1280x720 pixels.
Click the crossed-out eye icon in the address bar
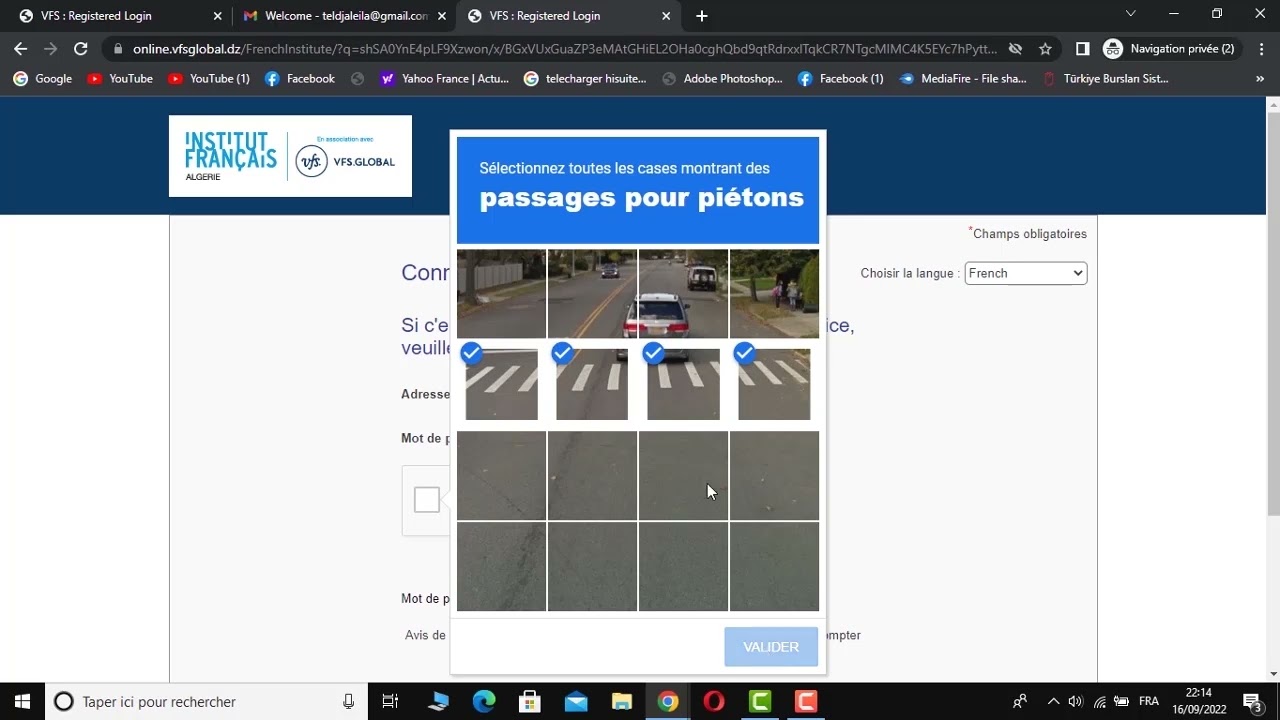(x=1015, y=48)
